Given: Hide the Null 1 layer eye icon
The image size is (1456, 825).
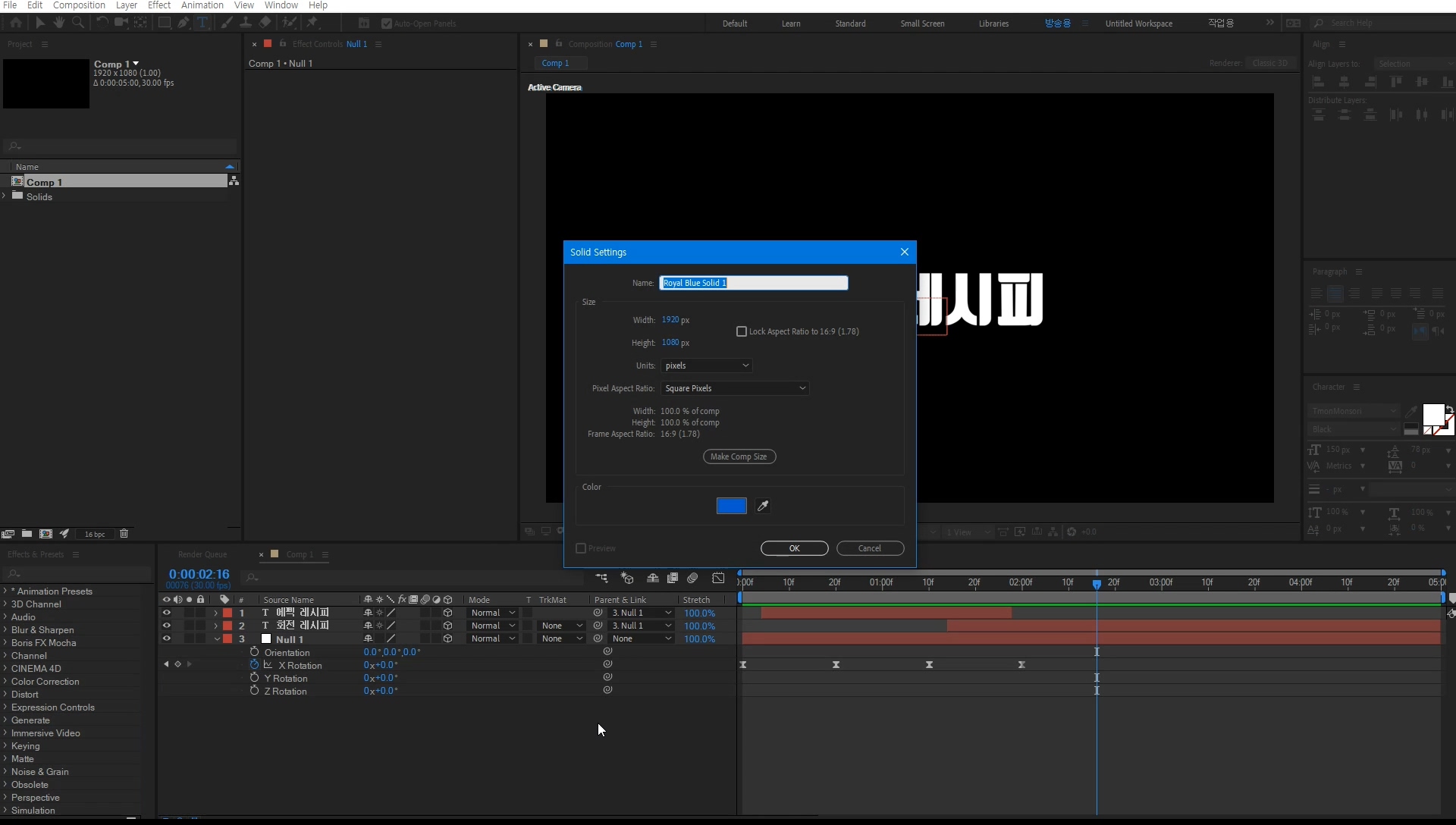Looking at the screenshot, I should [166, 639].
